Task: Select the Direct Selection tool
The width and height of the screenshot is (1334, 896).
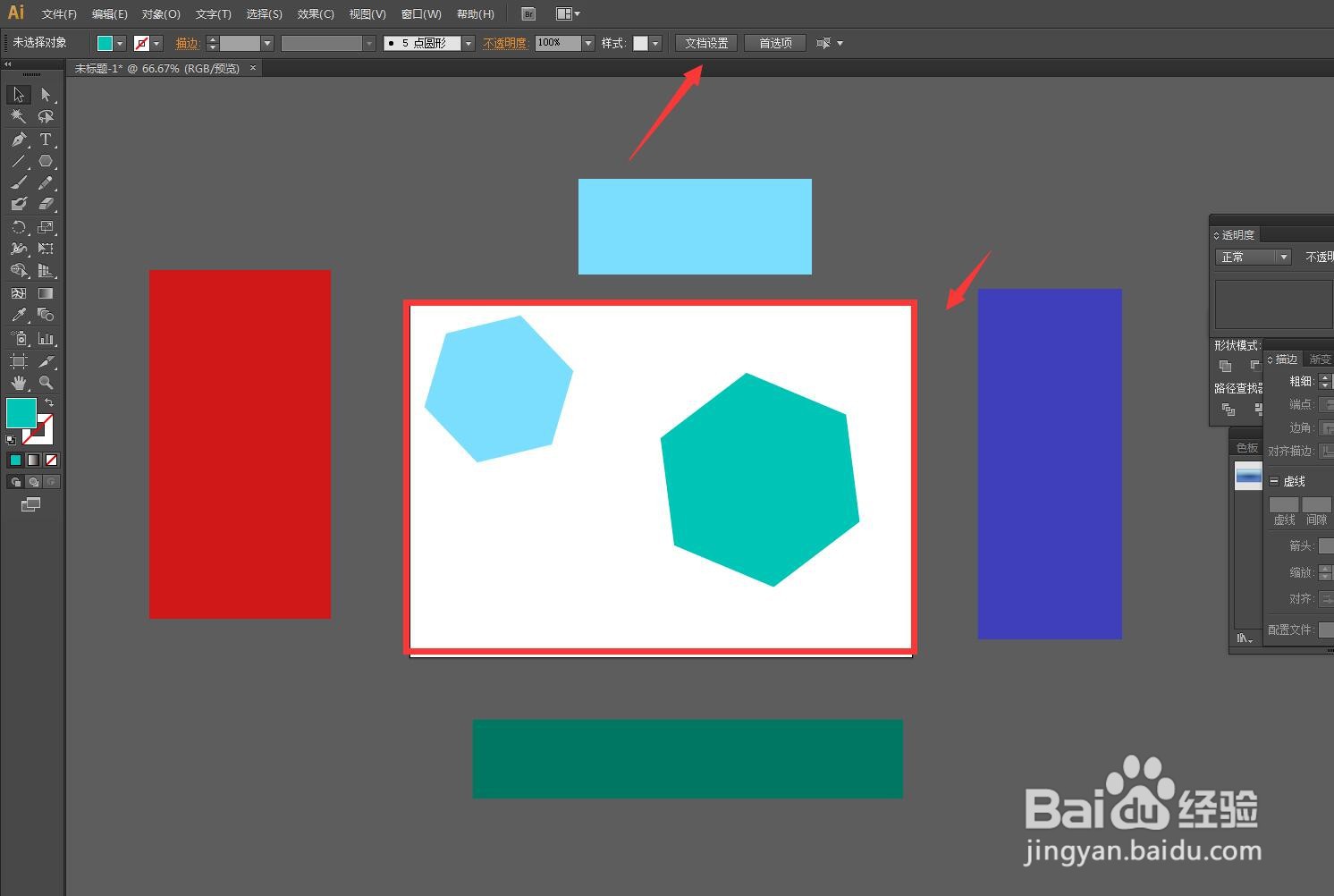Action: (46, 95)
